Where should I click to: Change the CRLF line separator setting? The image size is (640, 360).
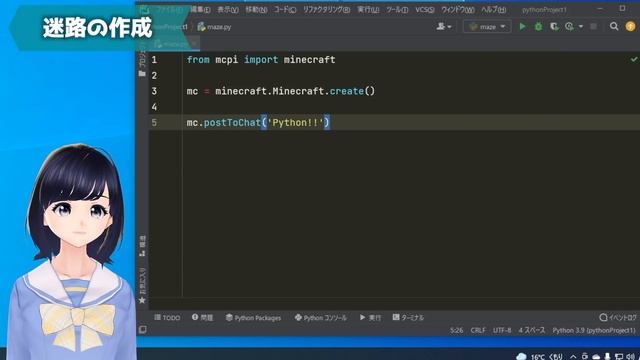tap(478, 330)
